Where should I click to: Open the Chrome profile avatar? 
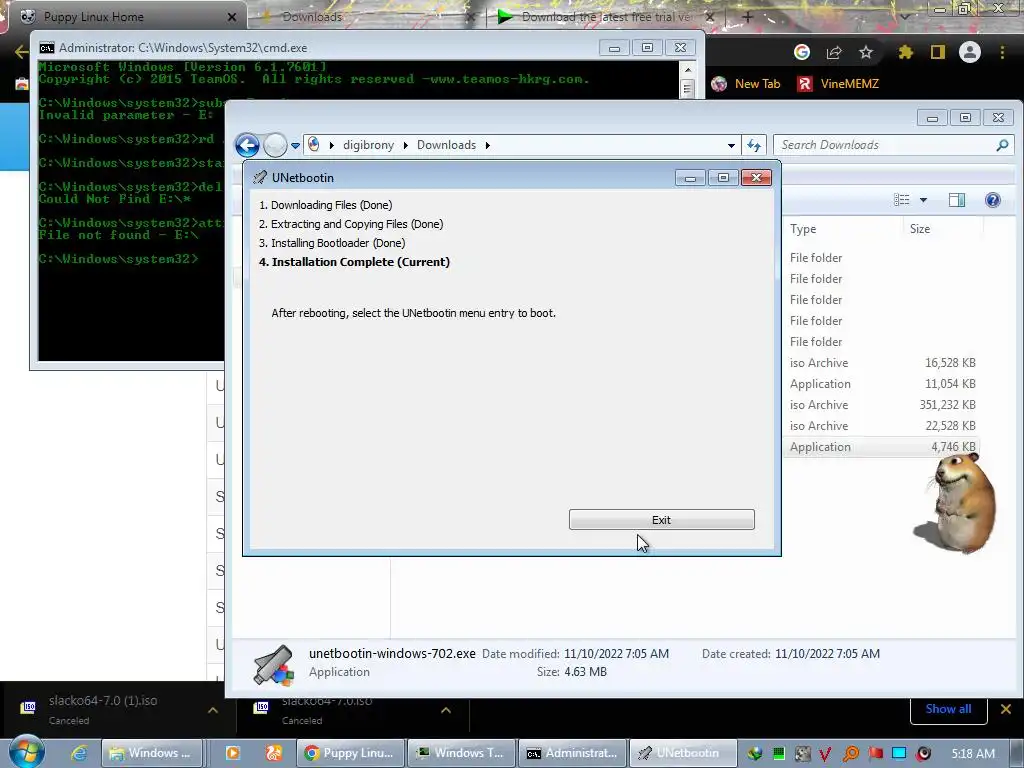(970, 52)
